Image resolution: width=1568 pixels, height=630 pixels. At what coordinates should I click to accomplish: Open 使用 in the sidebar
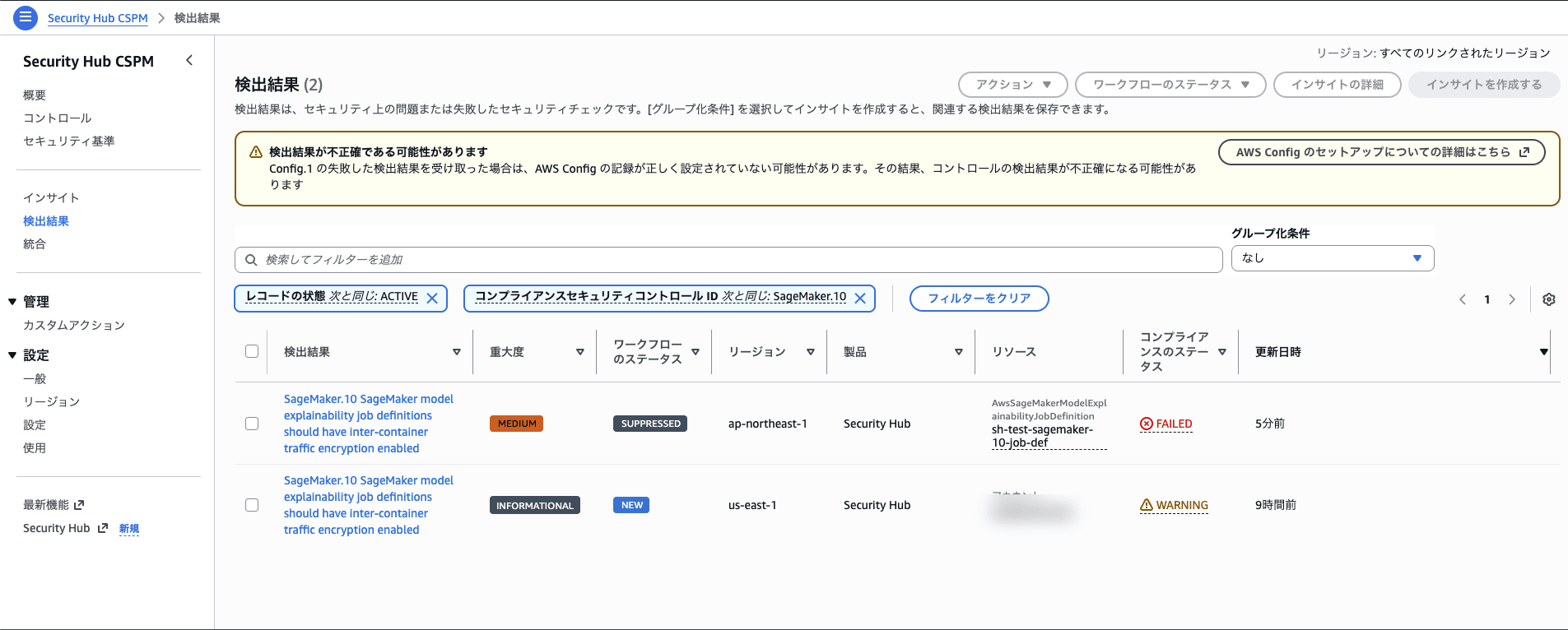(35, 448)
